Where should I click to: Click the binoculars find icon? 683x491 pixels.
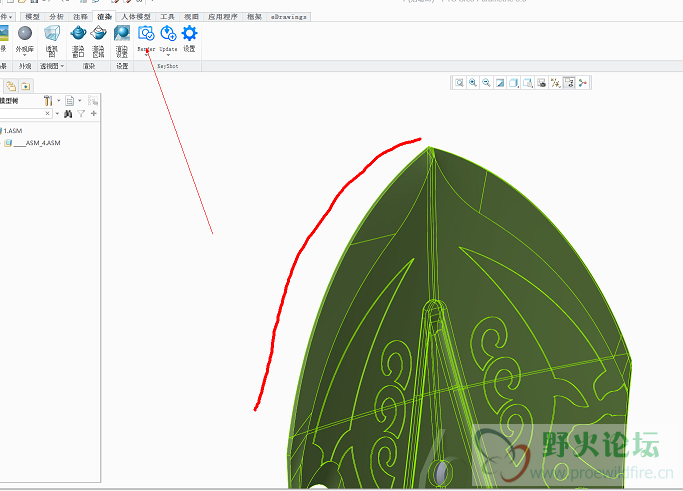click(68, 114)
